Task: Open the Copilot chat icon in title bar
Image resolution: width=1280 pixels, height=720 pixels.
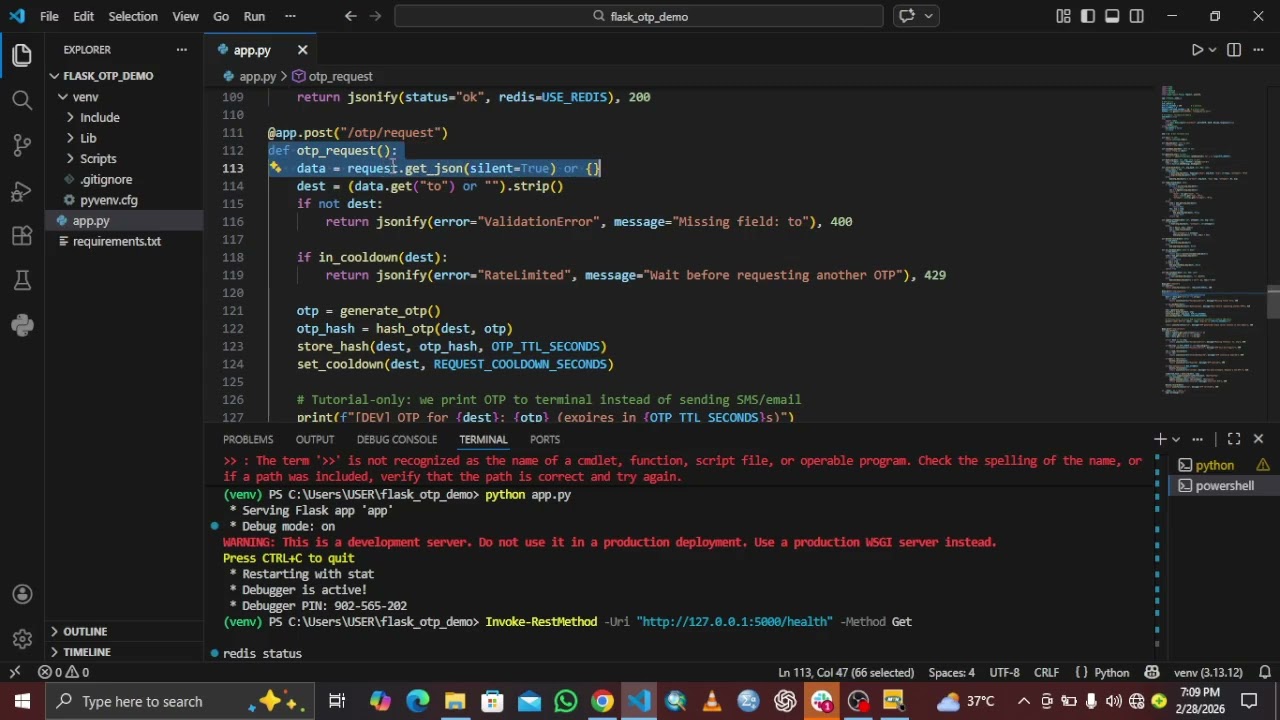Action: click(907, 16)
